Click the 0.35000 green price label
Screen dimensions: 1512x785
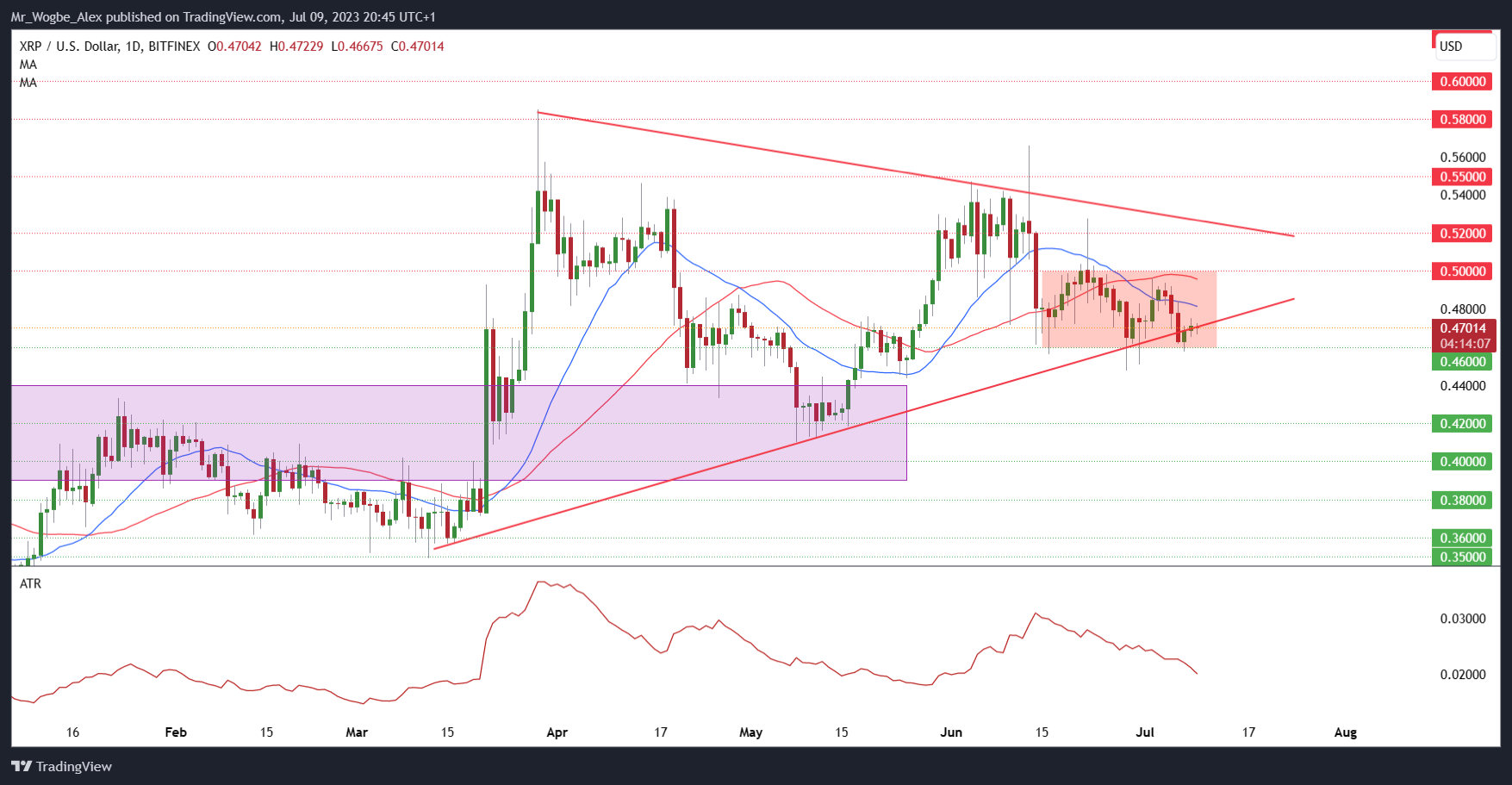tap(1462, 557)
